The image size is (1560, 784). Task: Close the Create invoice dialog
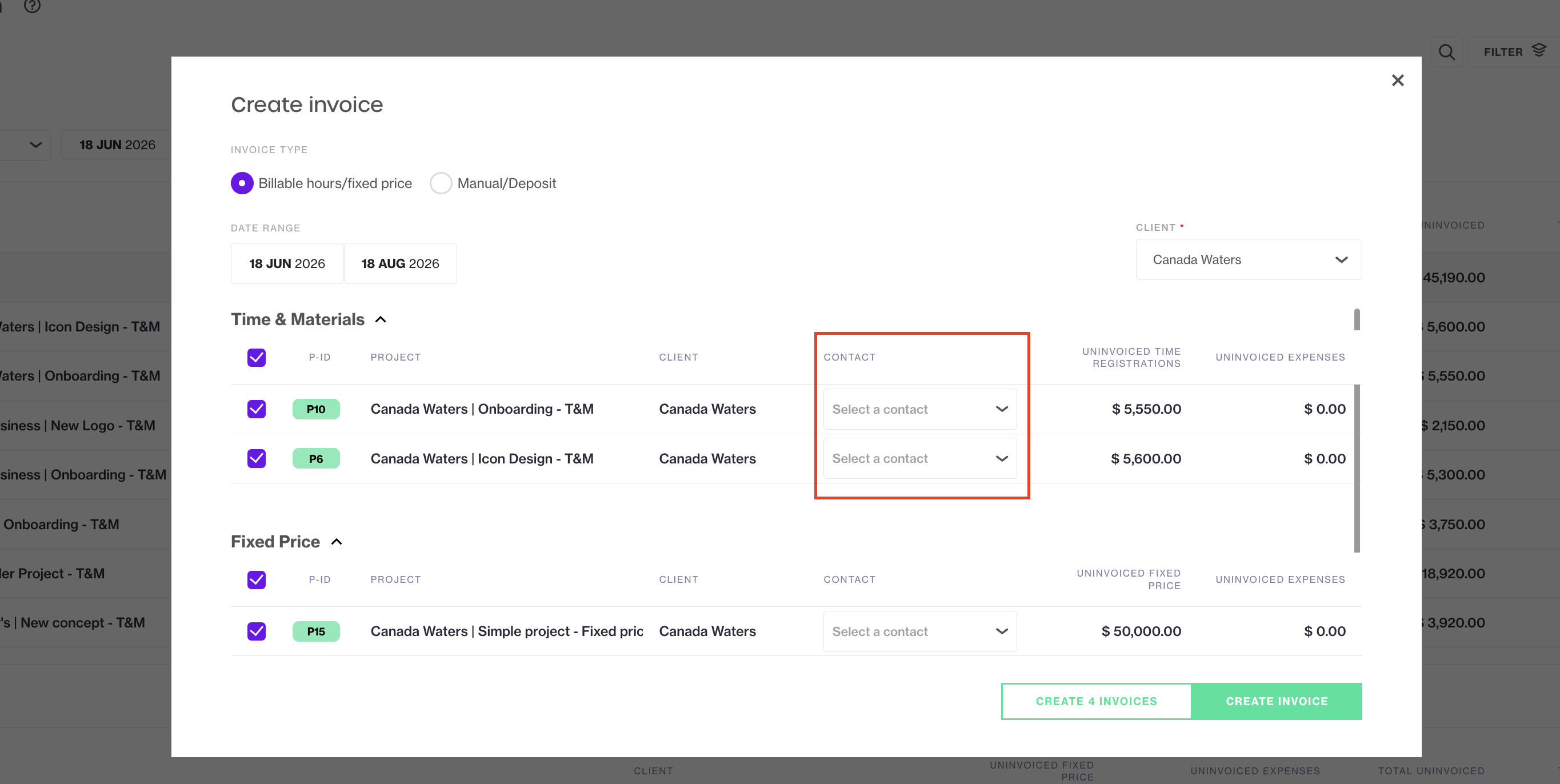(x=1397, y=81)
